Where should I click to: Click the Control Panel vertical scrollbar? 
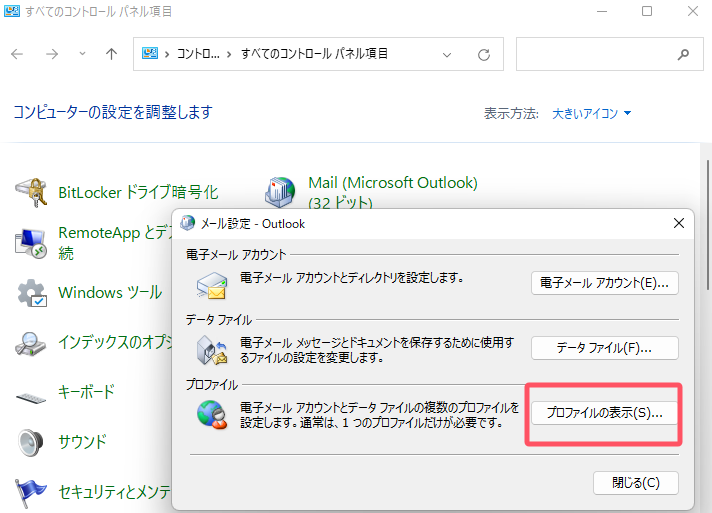pyautogui.click(x=707, y=225)
